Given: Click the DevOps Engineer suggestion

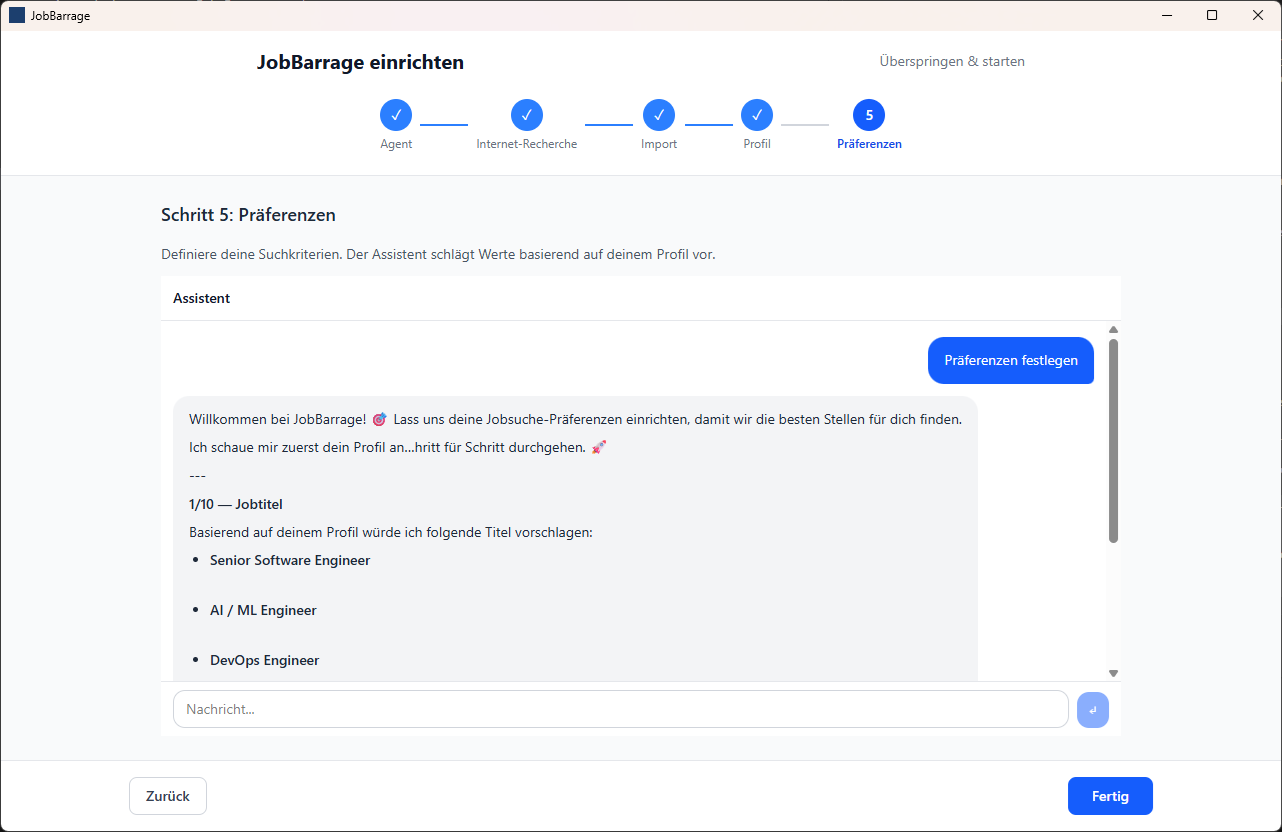Looking at the screenshot, I should (265, 660).
